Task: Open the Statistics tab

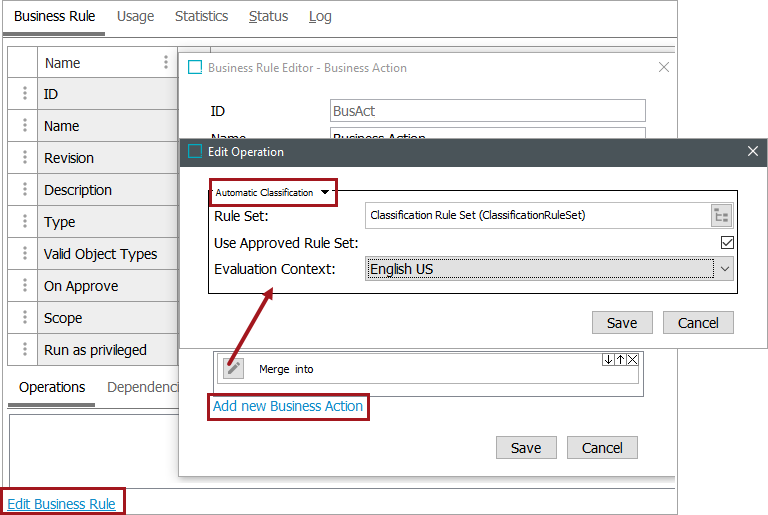Action: pos(201,16)
